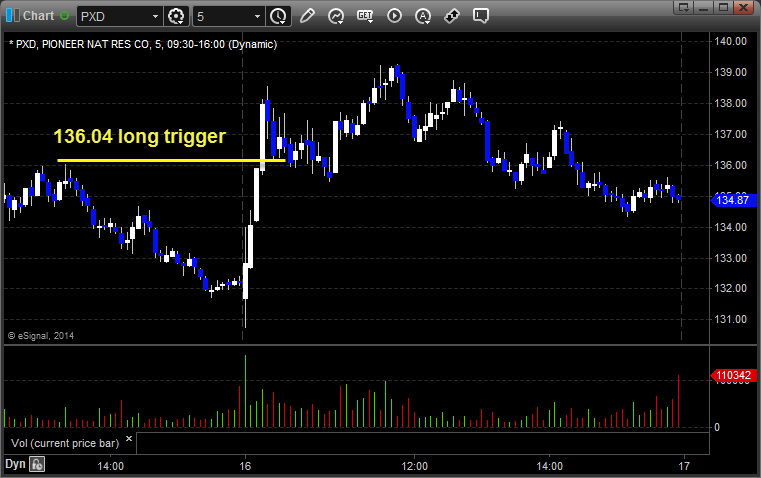Click the 134.00 price axis label
The height and width of the screenshot is (478, 761).
(730, 227)
